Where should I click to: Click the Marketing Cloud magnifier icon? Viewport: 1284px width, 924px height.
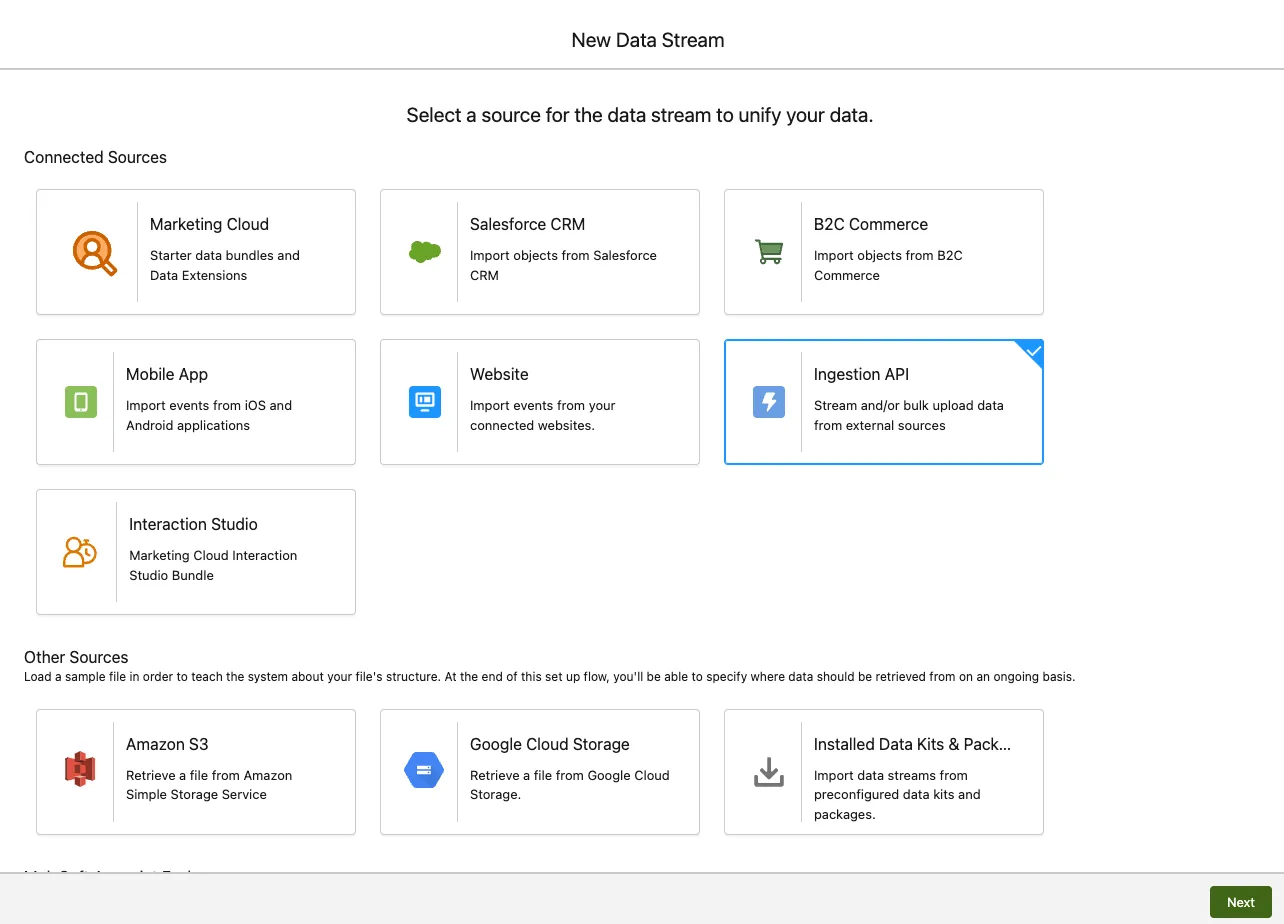pos(94,252)
